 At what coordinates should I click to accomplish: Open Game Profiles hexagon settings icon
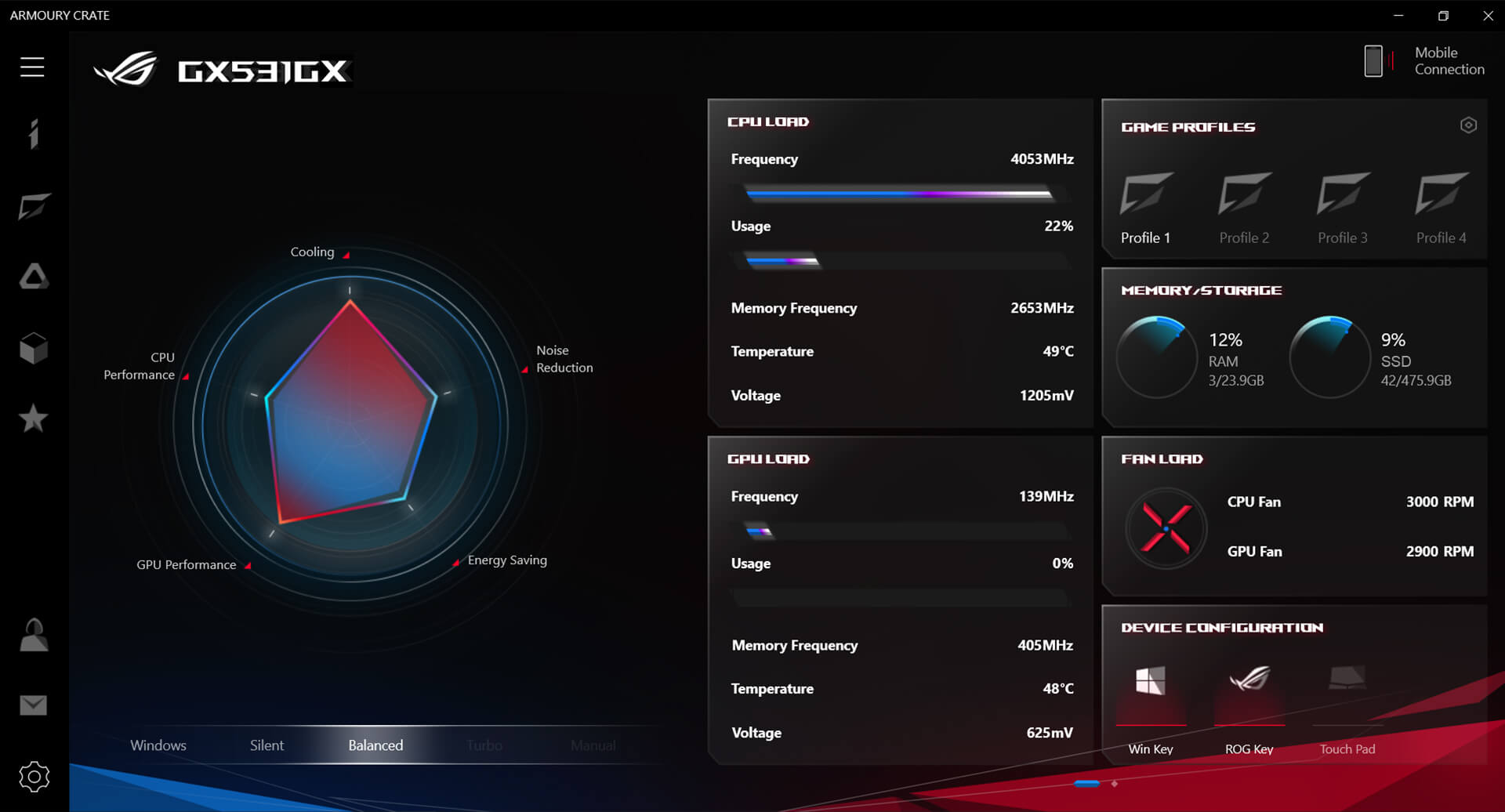1468,125
